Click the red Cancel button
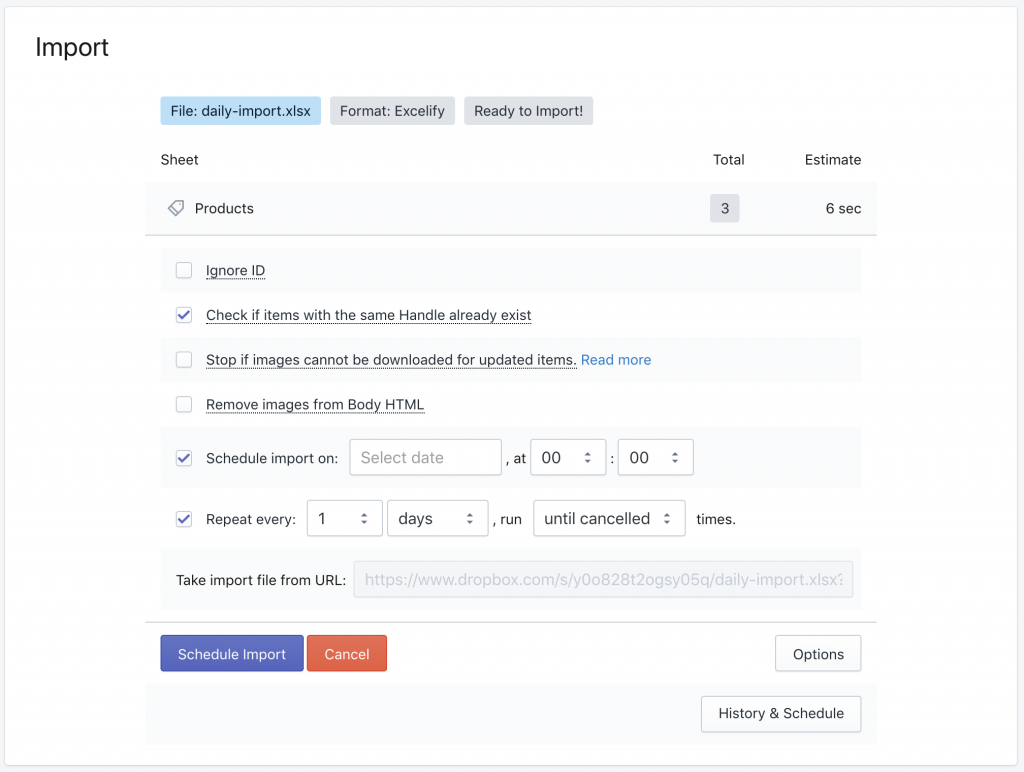 click(x=346, y=654)
